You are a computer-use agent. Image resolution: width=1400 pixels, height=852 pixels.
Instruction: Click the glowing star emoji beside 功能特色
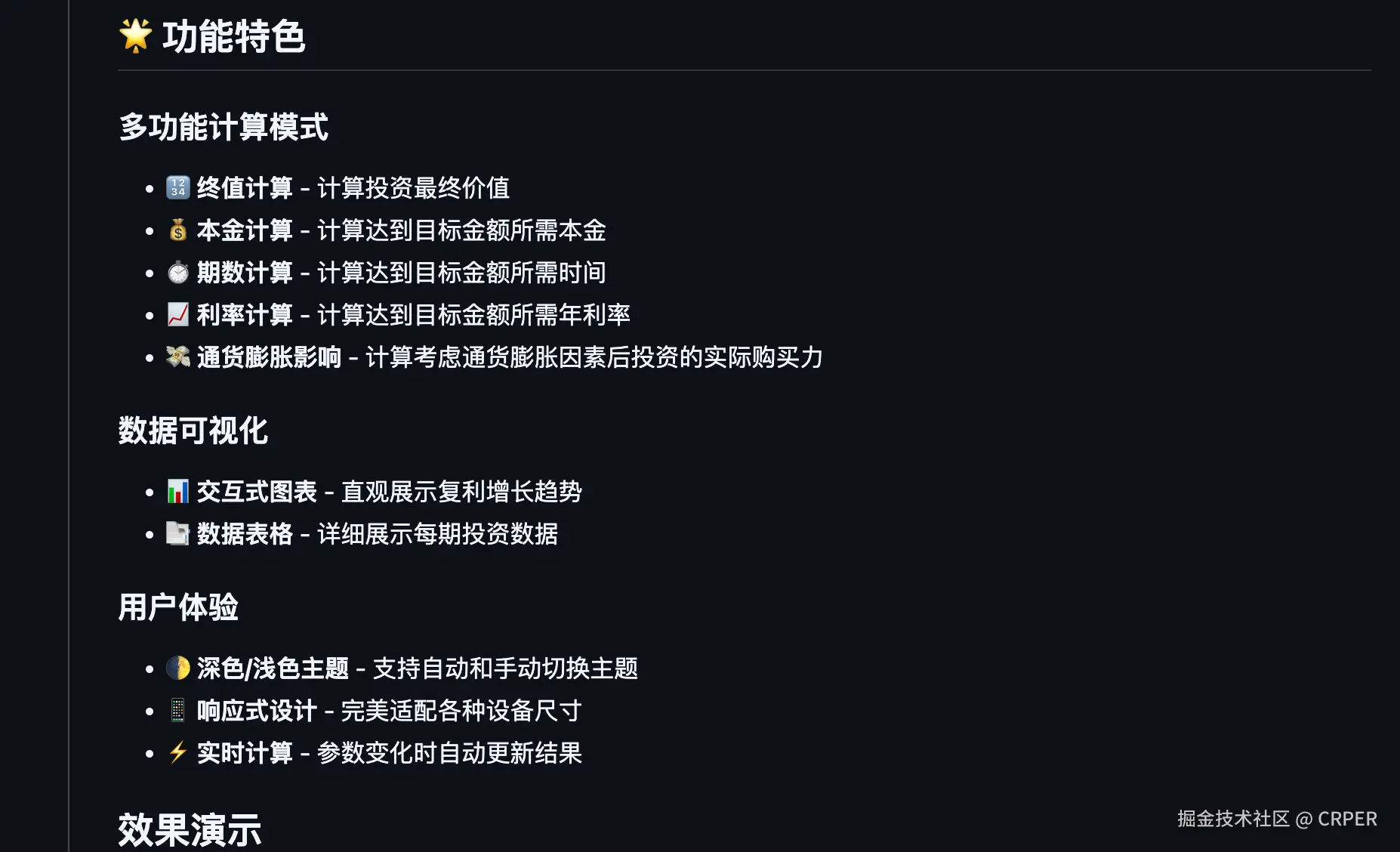136,36
